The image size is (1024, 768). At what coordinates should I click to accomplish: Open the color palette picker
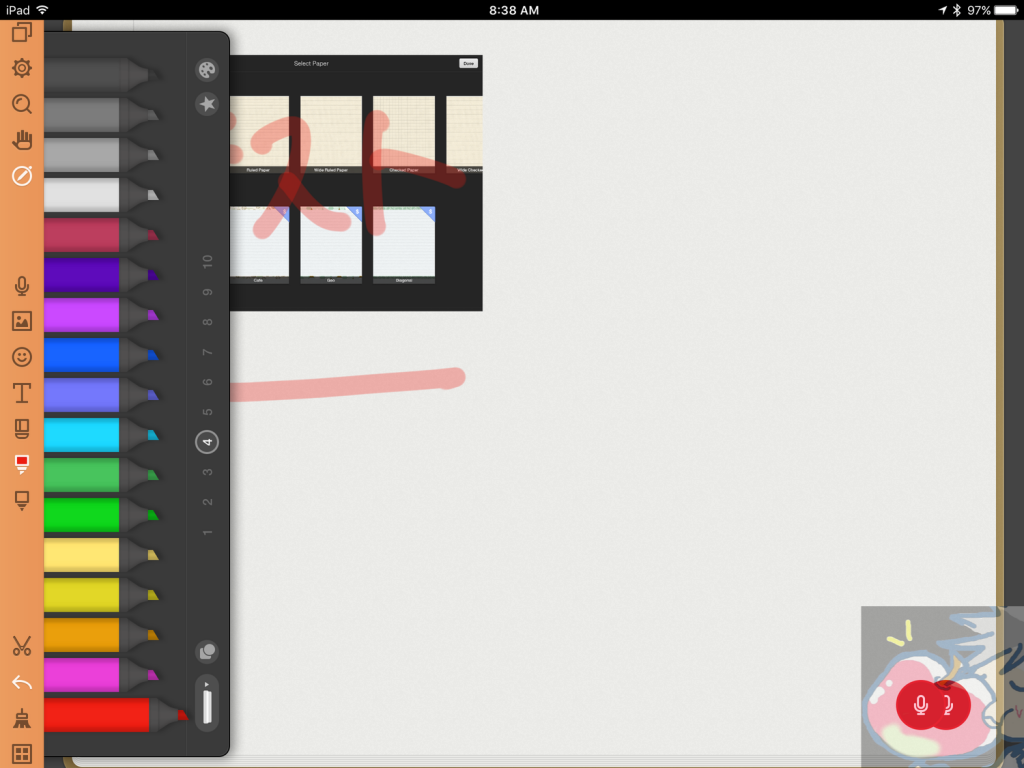(x=206, y=70)
